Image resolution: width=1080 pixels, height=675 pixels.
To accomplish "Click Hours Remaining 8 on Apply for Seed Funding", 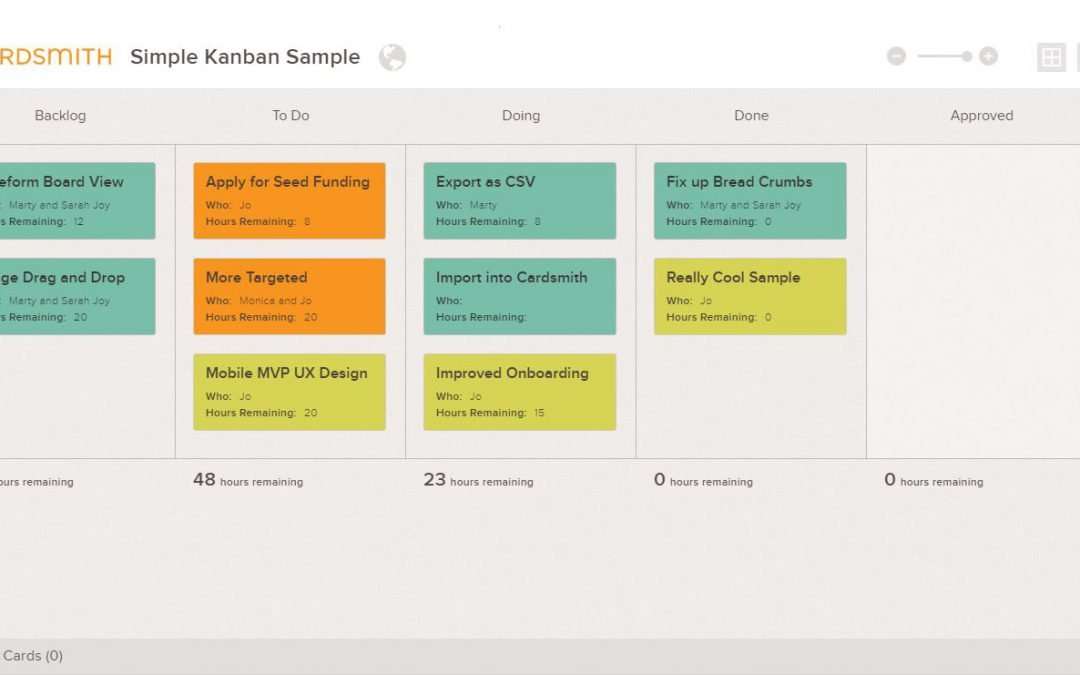I will coord(258,221).
